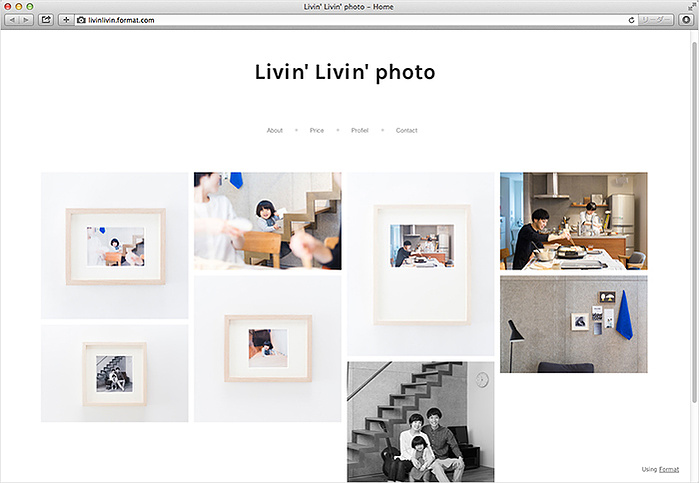Click the camera favicon in the address bar
This screenshot has height=483, width=699.
[x=81, y=20]
